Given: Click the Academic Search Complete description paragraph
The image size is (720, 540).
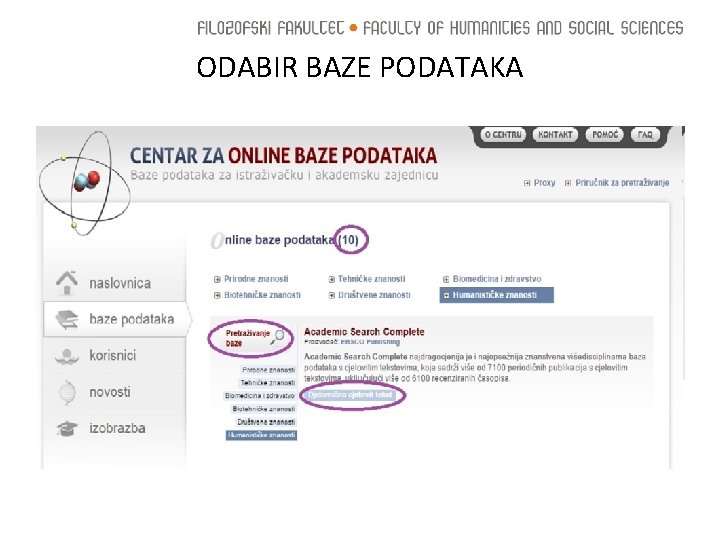Looking at the screenshot, I should pyautogui.click(x=475, y=367).
